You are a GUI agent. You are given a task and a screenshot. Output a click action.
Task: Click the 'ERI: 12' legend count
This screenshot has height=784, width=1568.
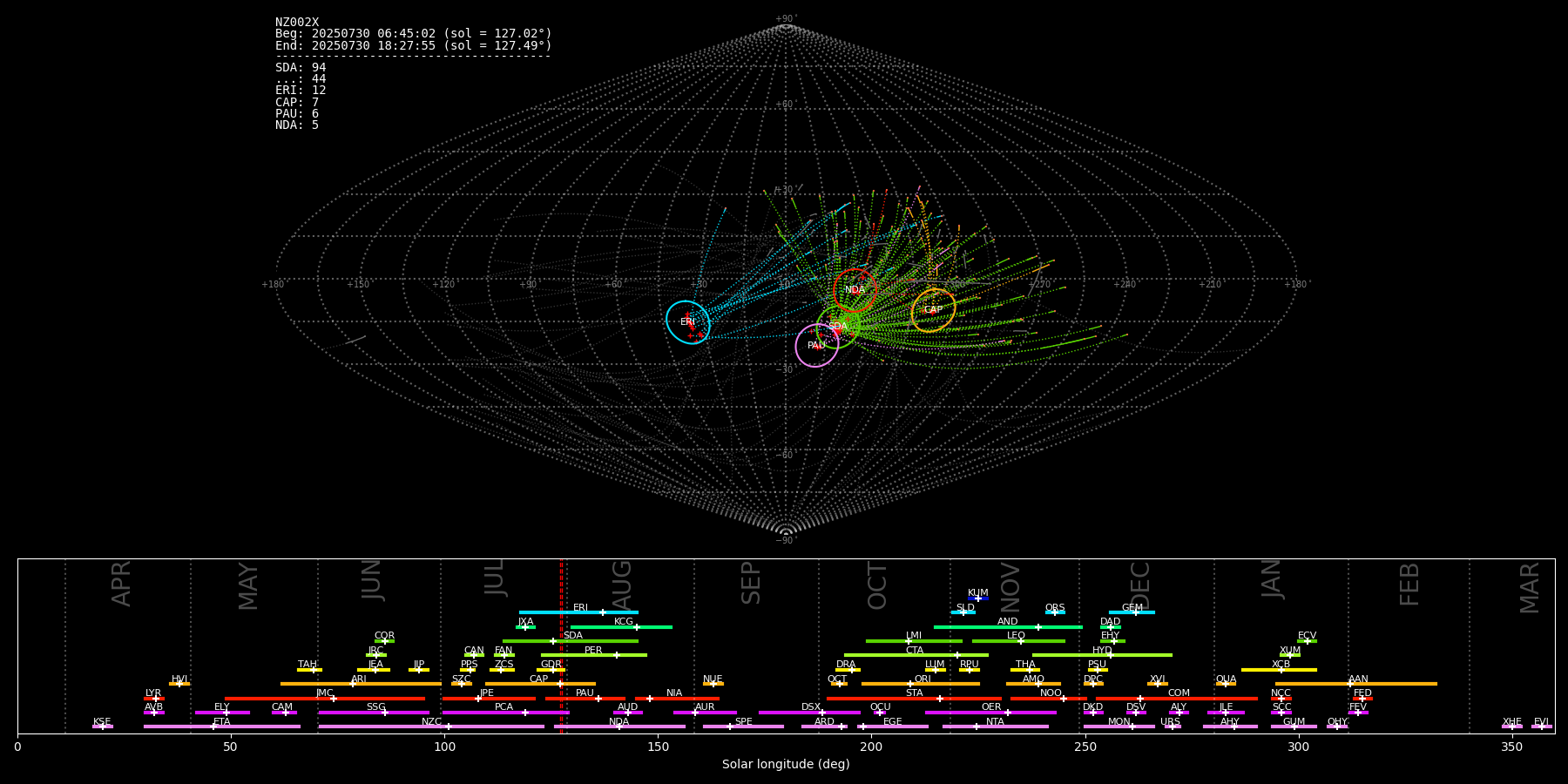pyautogui.click(x=301, y=91)
